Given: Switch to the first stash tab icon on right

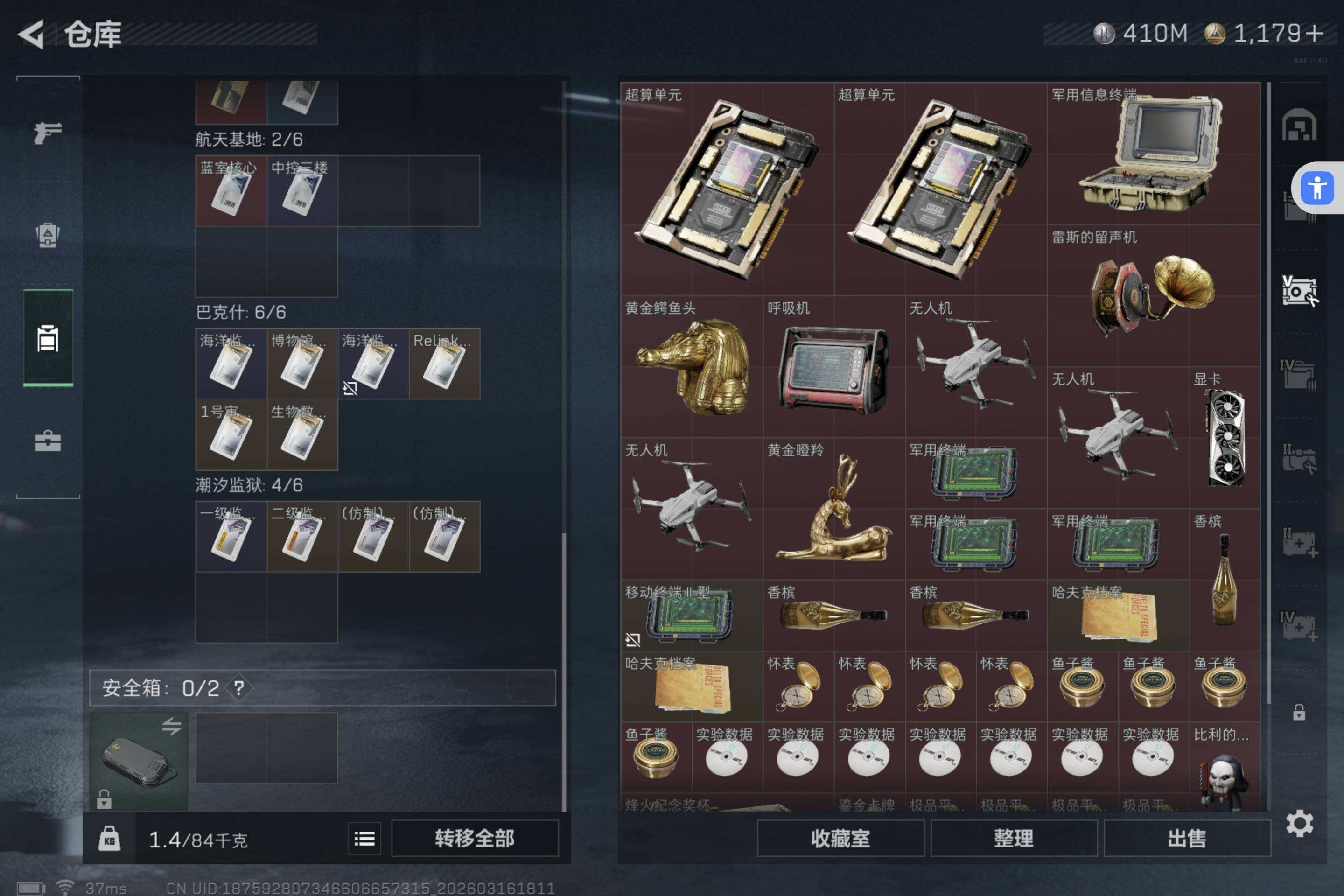Looking at the screenshot, I should (x=1299, y=124).
